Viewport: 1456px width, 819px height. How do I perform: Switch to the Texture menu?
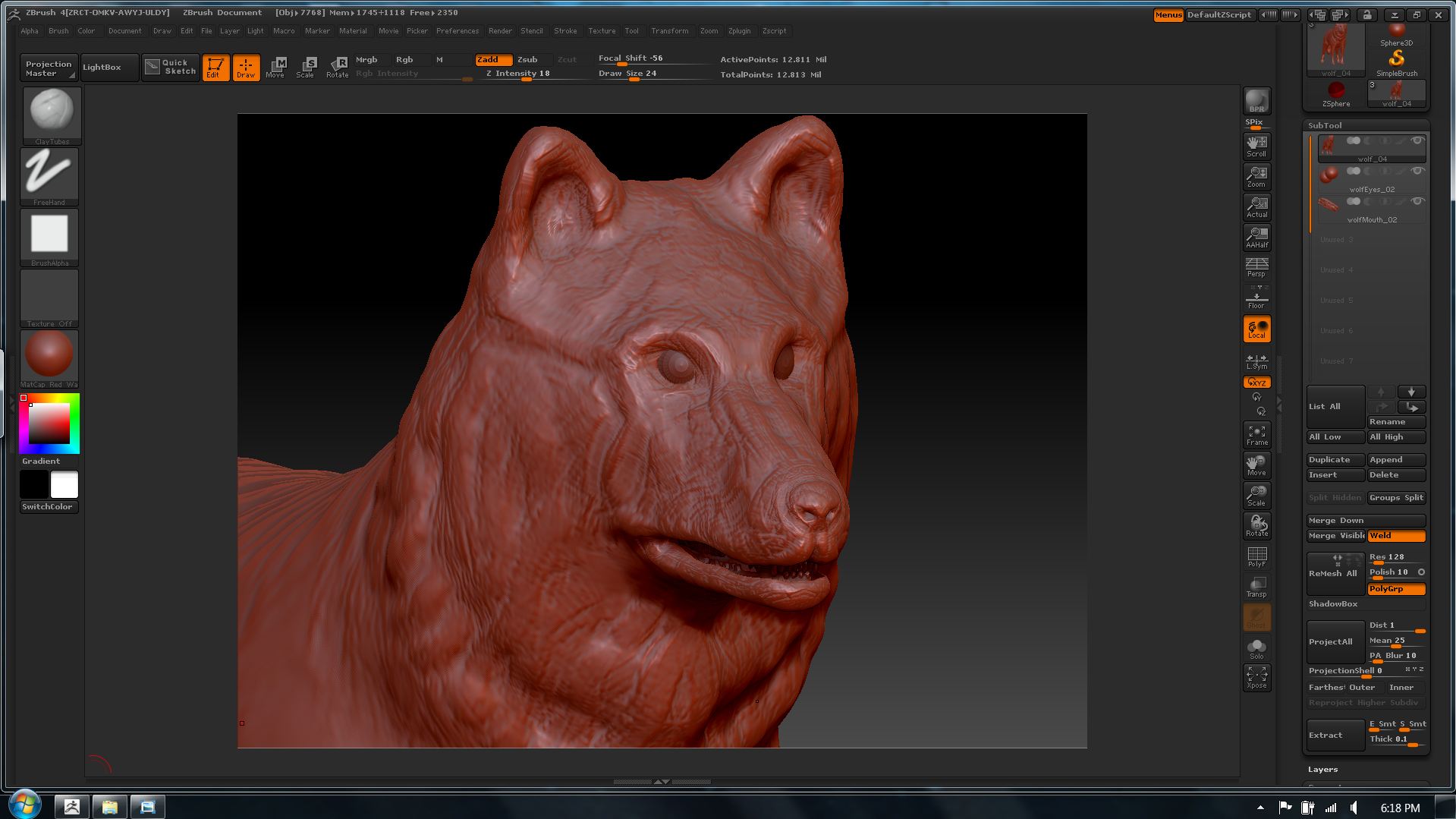(x=602, y=31)
